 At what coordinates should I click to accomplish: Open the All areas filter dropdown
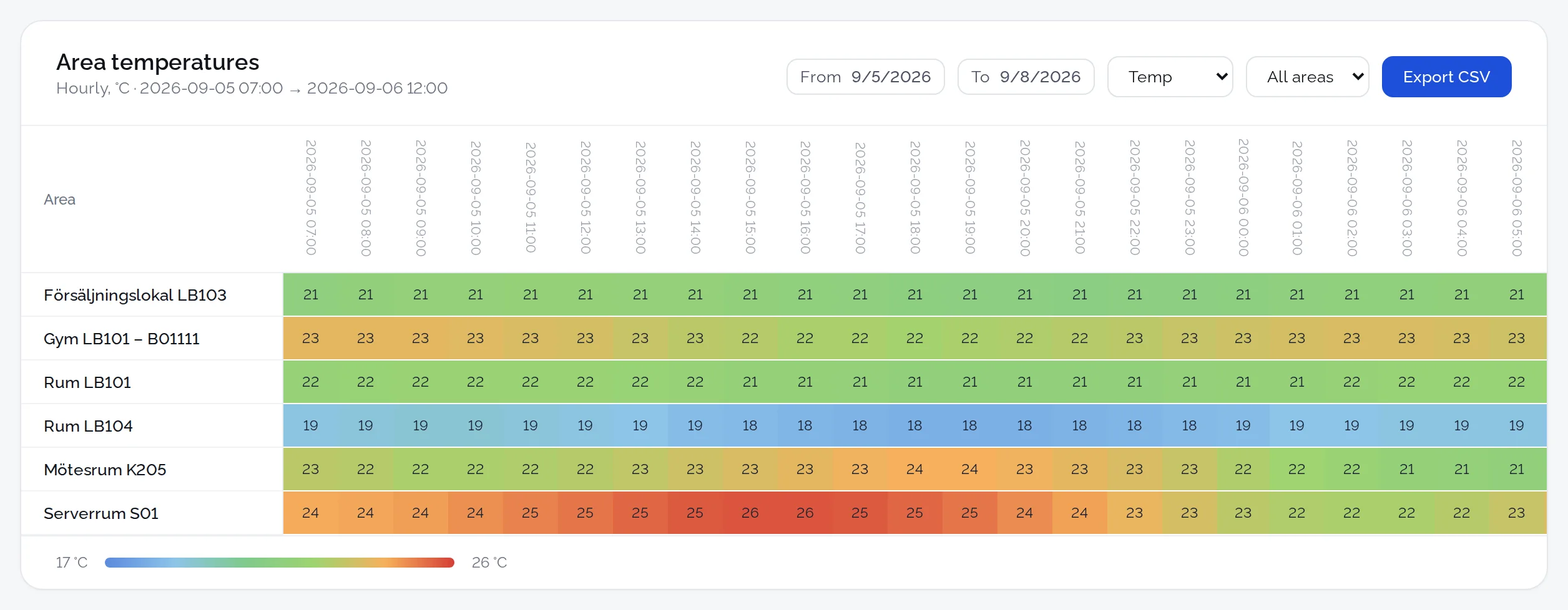[1307, 77]
